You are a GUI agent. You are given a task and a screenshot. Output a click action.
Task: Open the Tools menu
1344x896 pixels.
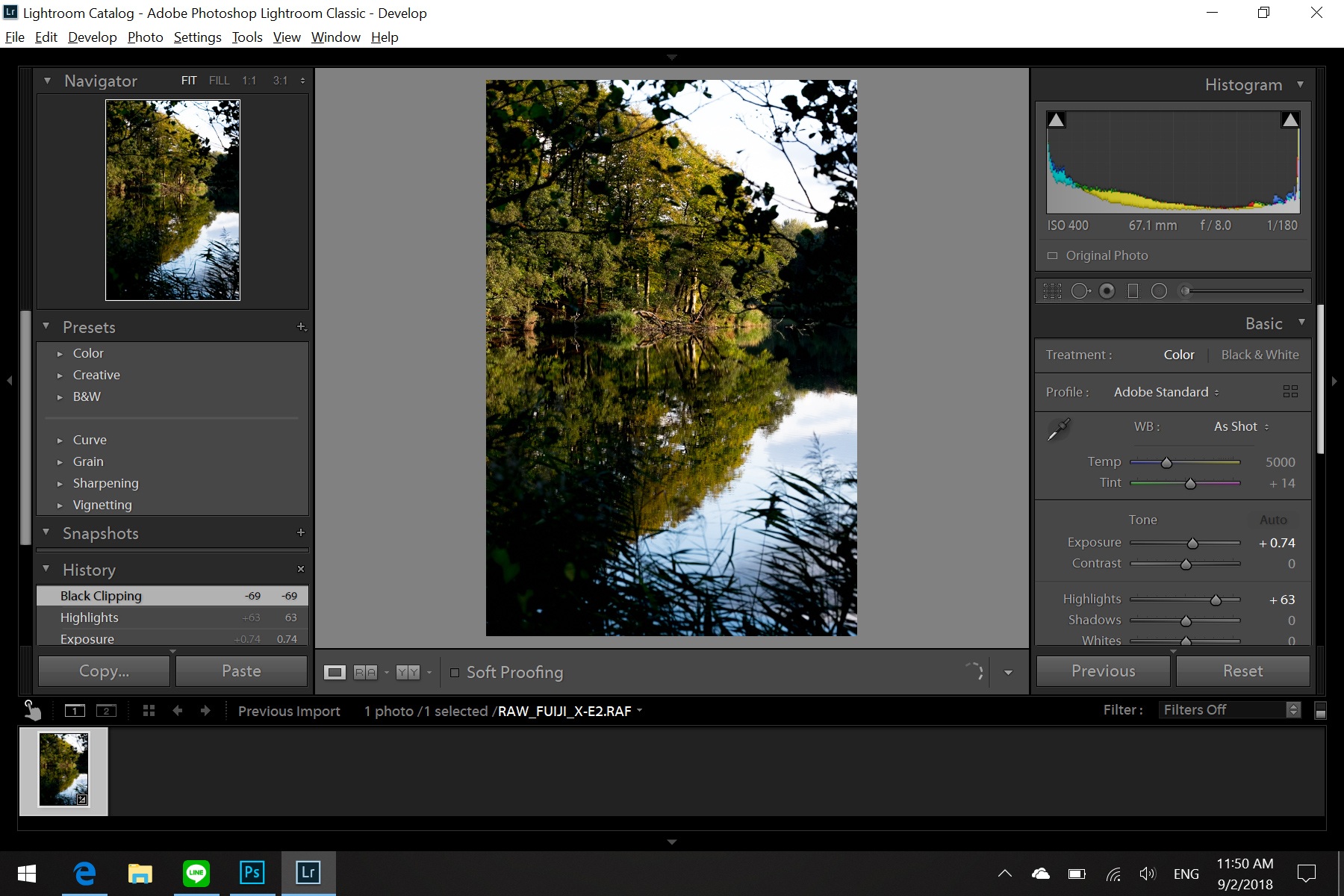point(246,37)
